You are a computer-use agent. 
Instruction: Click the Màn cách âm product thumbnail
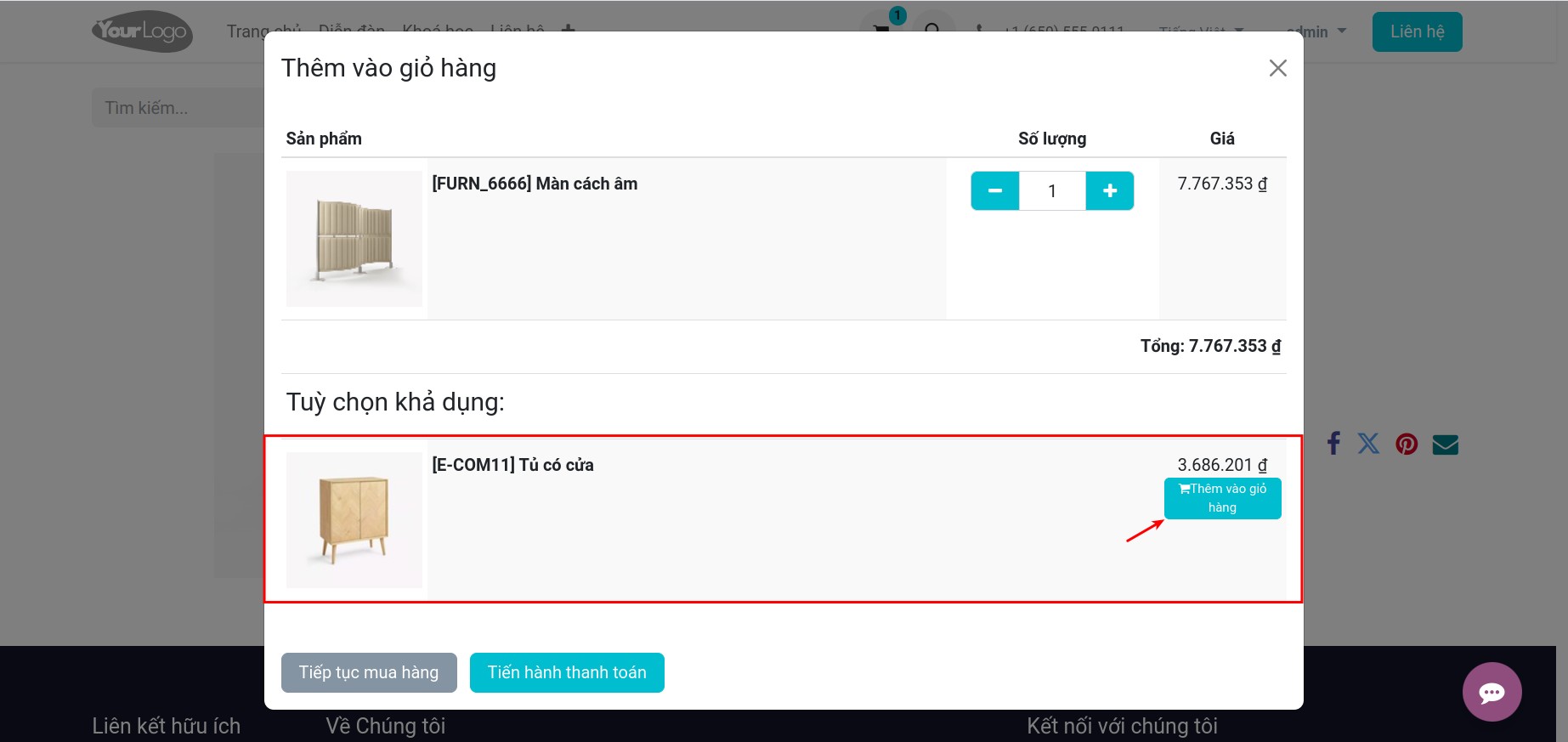354,239
